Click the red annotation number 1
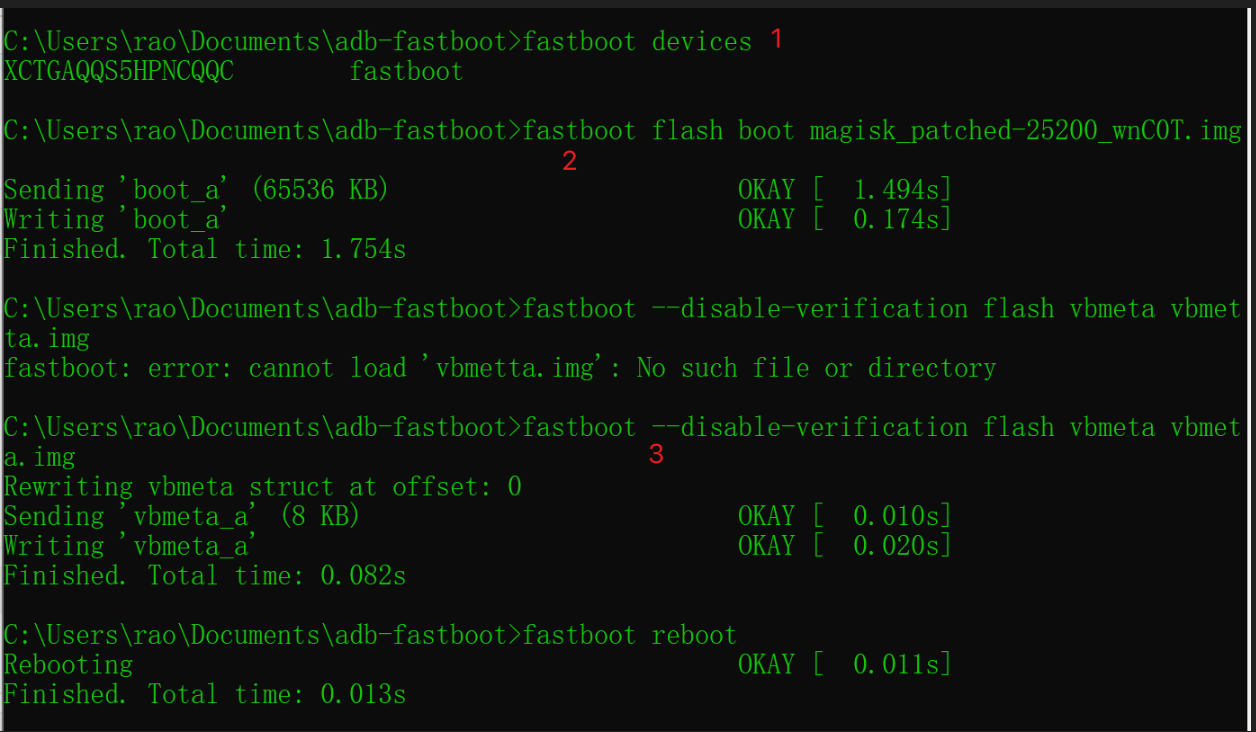 [x=776, y=40]
